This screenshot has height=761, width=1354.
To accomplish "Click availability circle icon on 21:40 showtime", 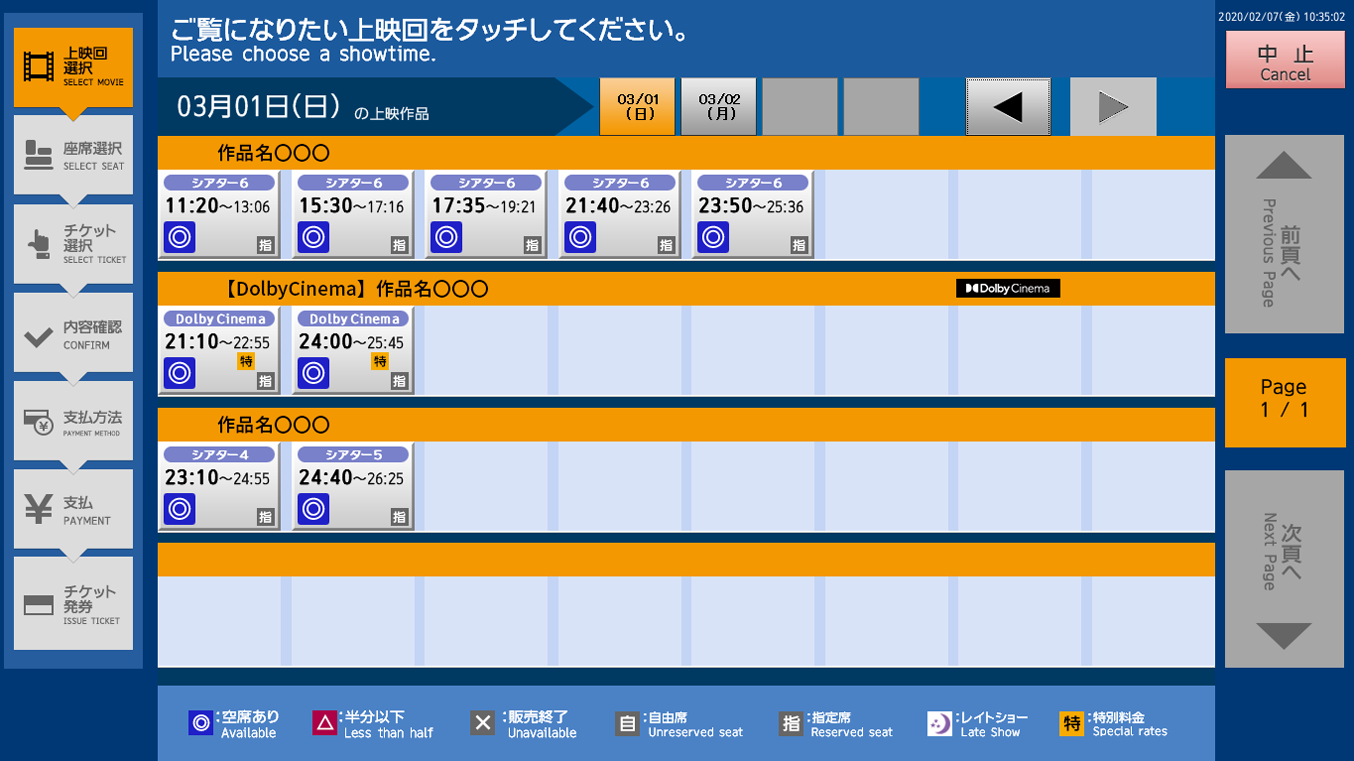I will click(581, 237).
